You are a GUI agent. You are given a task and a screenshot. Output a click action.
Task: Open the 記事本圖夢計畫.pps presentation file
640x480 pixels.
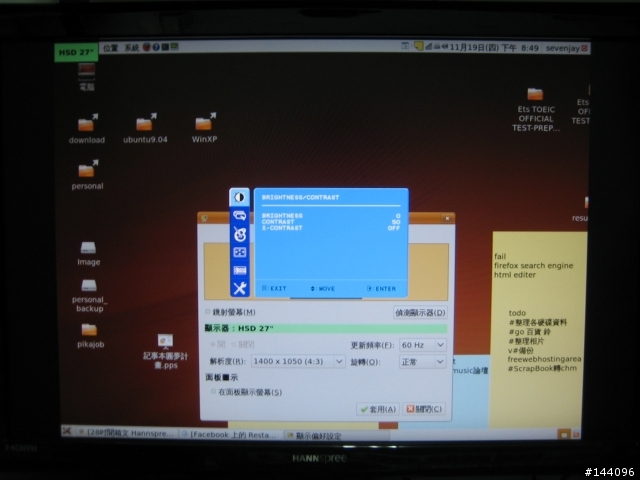click(165, 351)
